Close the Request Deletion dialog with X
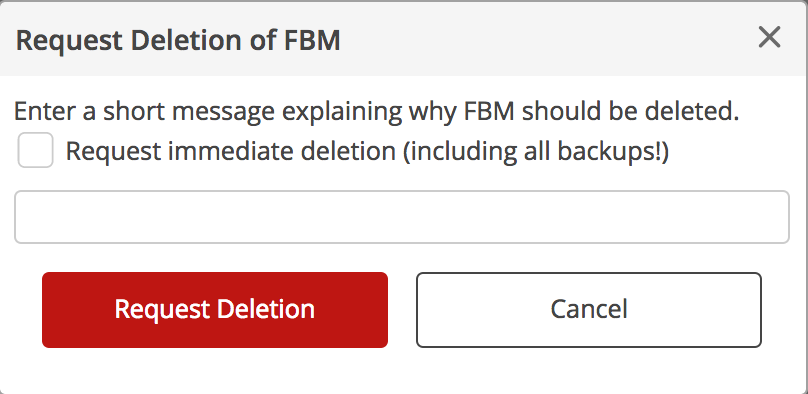This screenshot has height=394, width=808. [769, 38]
